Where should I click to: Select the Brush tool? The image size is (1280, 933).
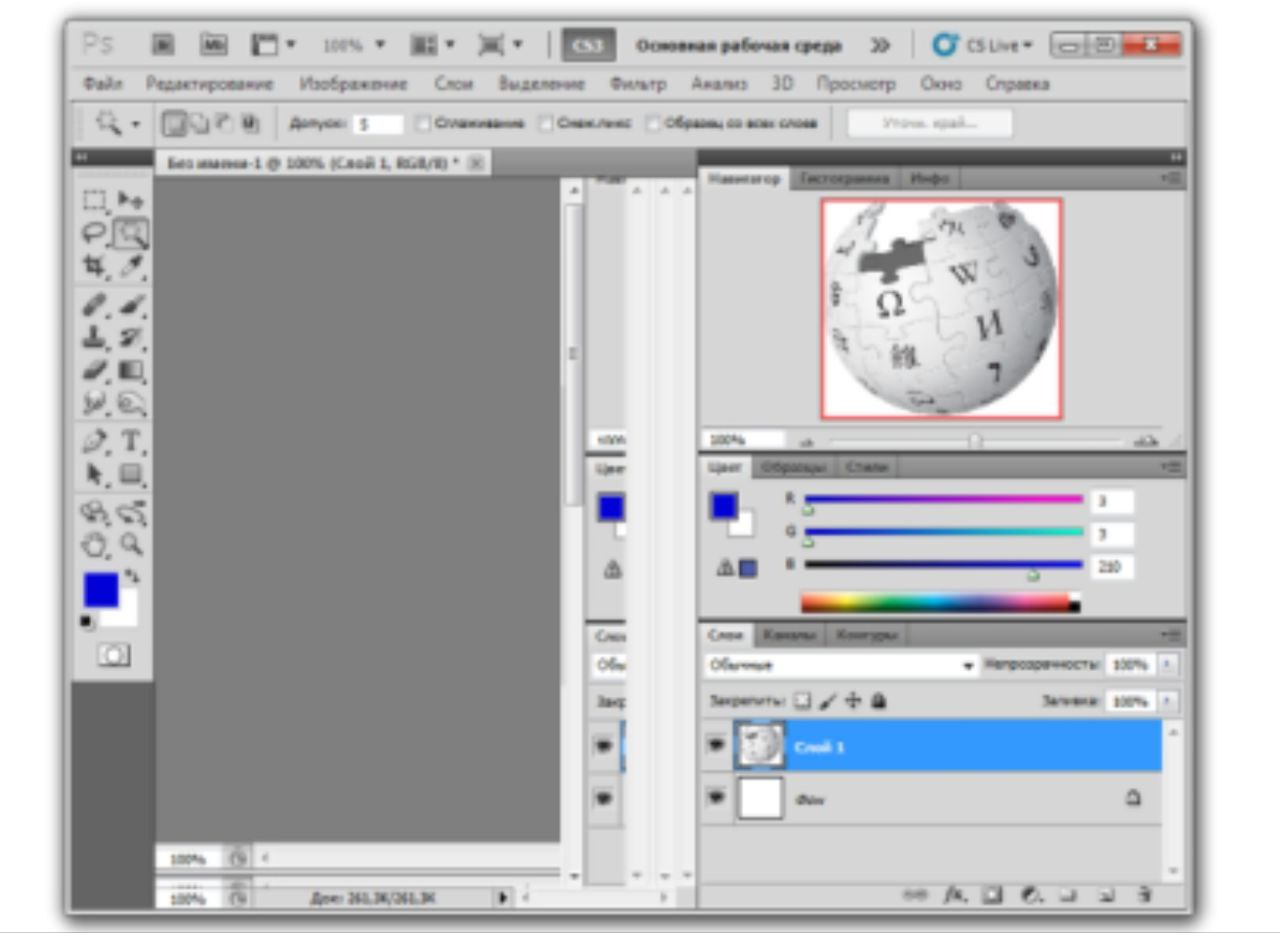132,305
